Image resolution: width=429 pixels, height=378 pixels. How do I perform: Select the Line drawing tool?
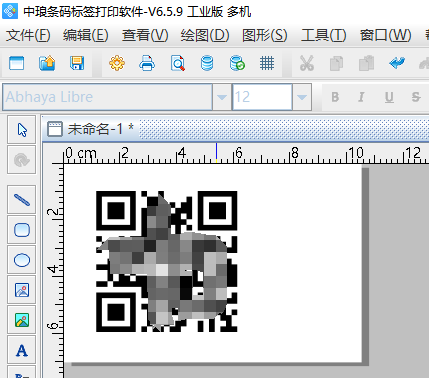tap(22, 200)
